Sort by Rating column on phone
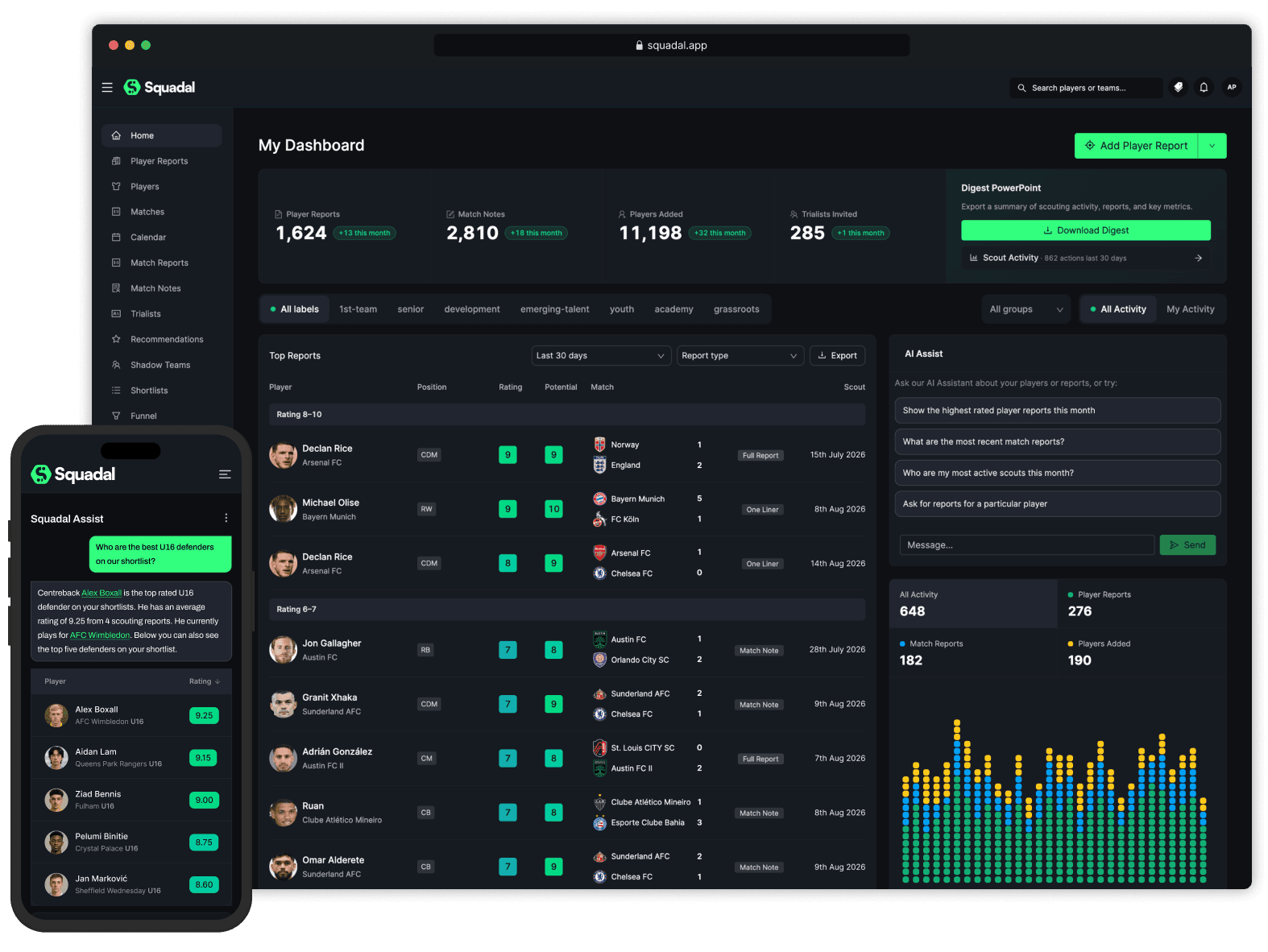This screenshot has width=1268, height=952. (205, 681)
